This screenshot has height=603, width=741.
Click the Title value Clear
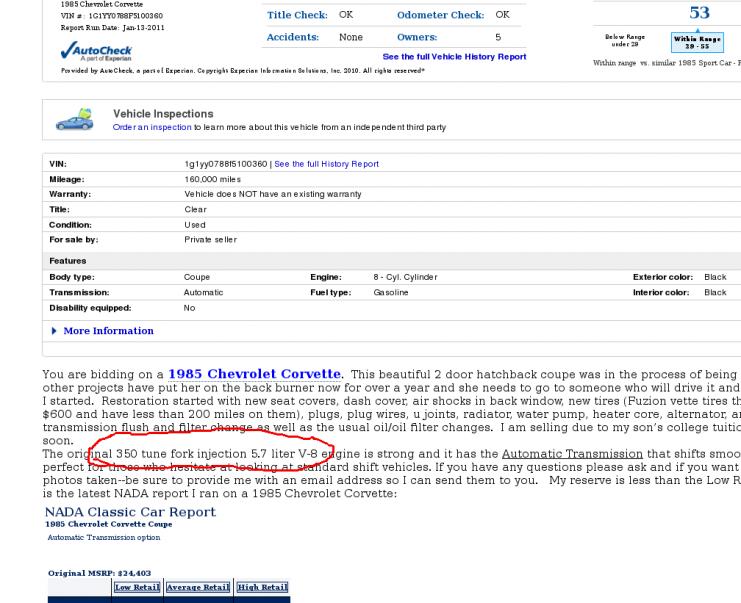[196, 209]
